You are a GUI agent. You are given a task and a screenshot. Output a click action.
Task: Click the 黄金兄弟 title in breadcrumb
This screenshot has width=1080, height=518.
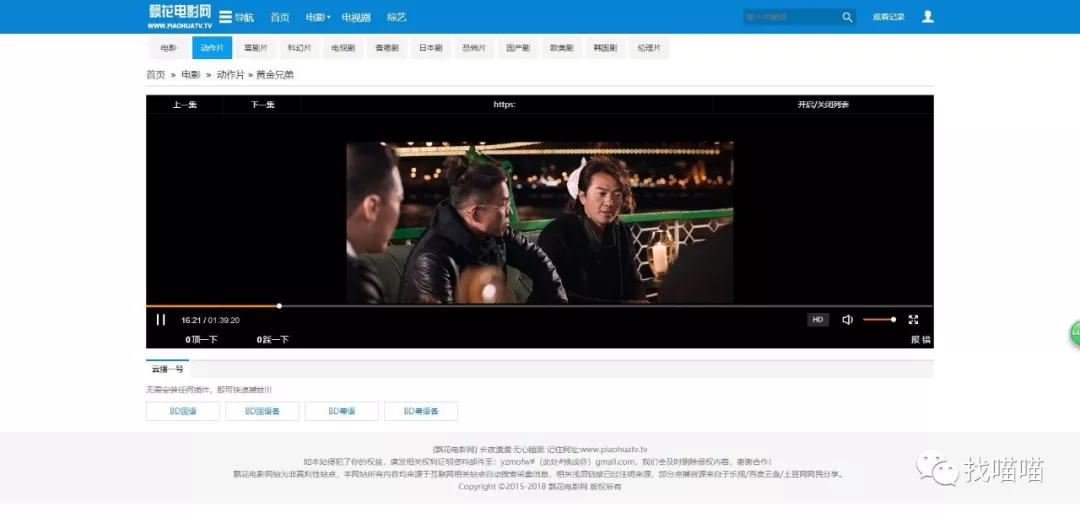(275, 74)
